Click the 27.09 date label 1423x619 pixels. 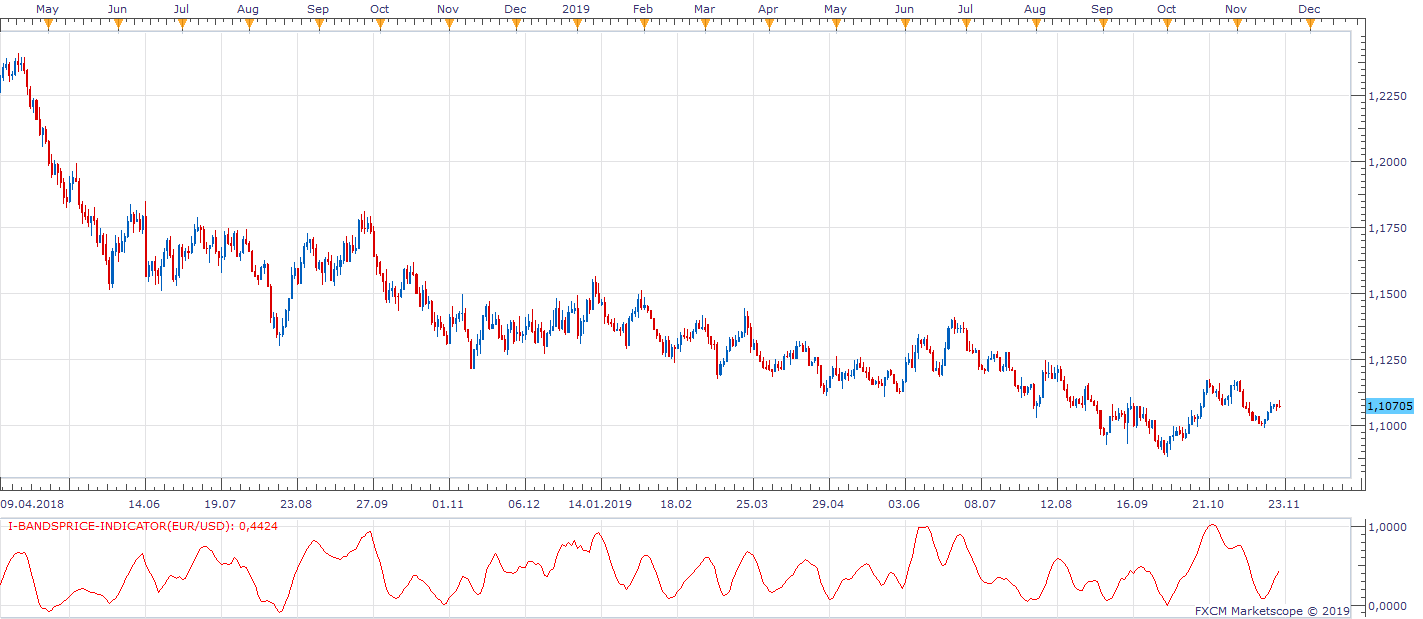pyautogui.click(x=373, y=504)
